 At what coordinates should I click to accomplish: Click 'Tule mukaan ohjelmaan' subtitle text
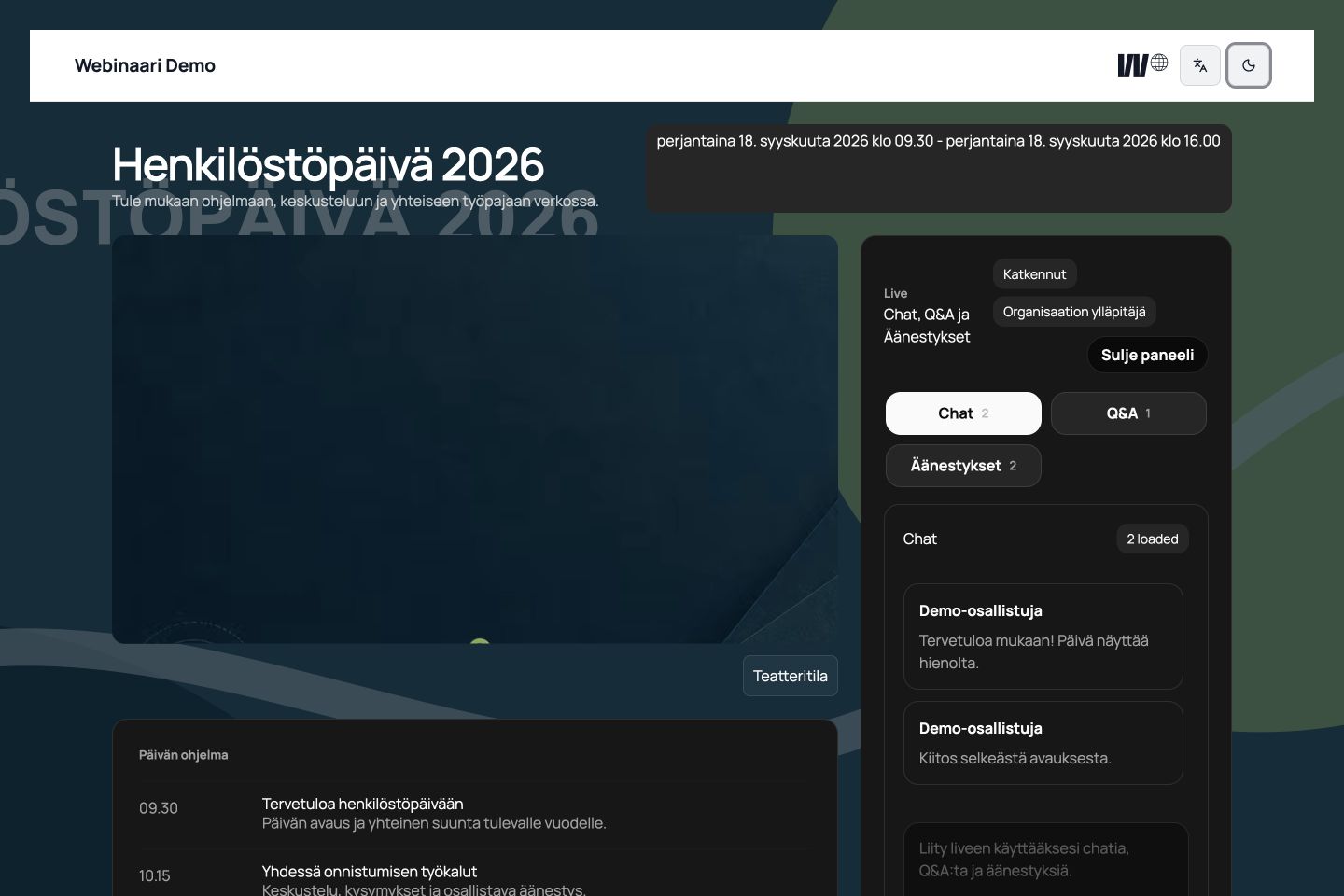pyautogui.click(x=355, y=201)
